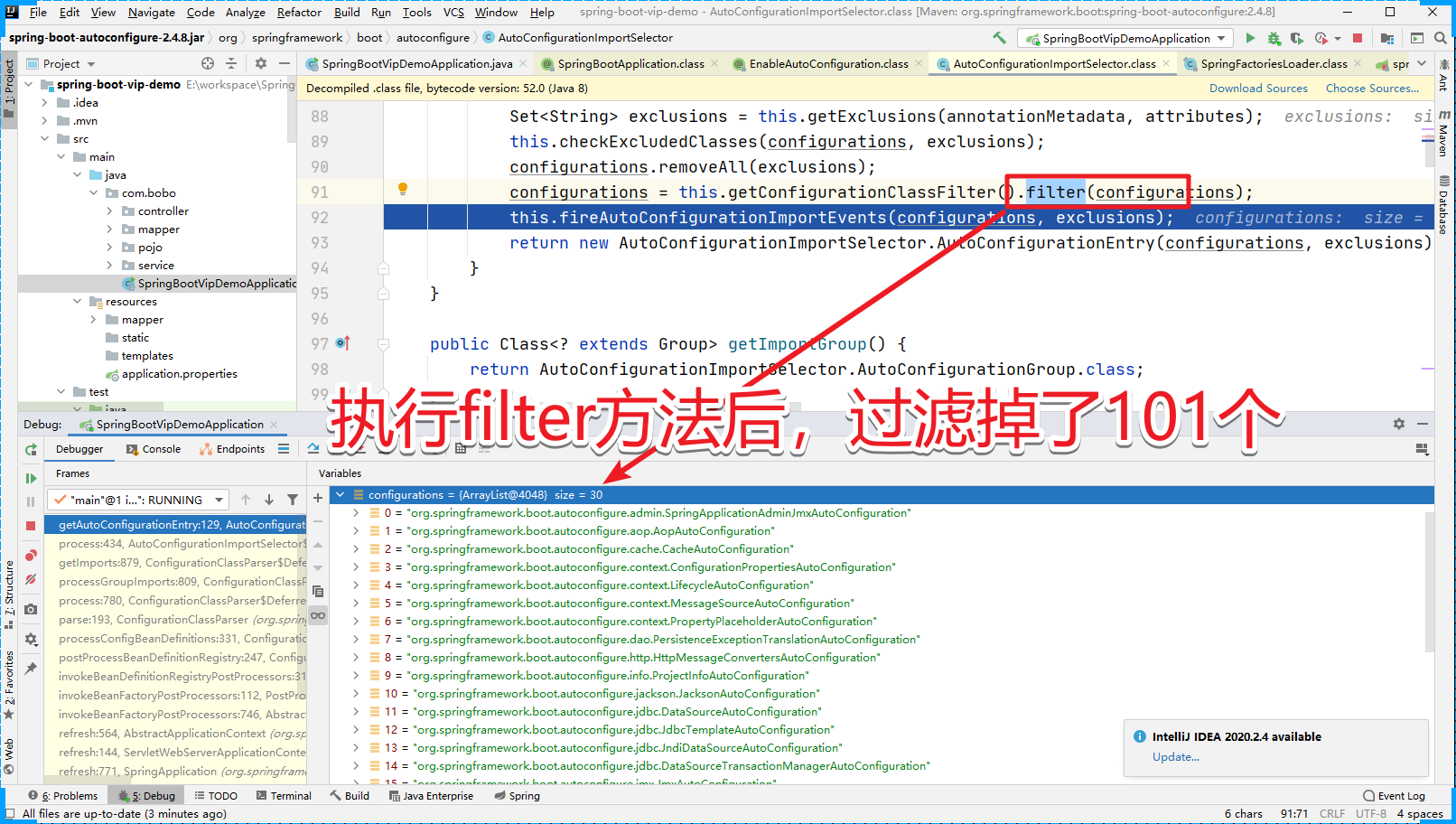The width and height of the screenshot is (1456, 824).
Task: Hide the Project panel with minus icon
Action: coord(285,63)
